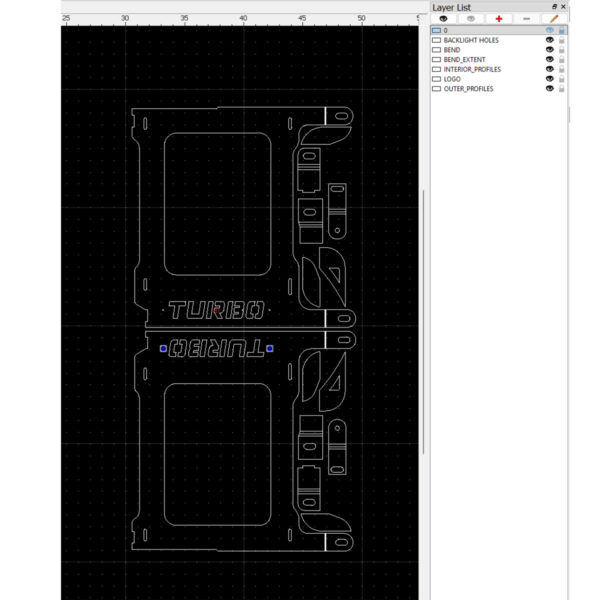Add a new layer with red plus

(x=499, y=18)
